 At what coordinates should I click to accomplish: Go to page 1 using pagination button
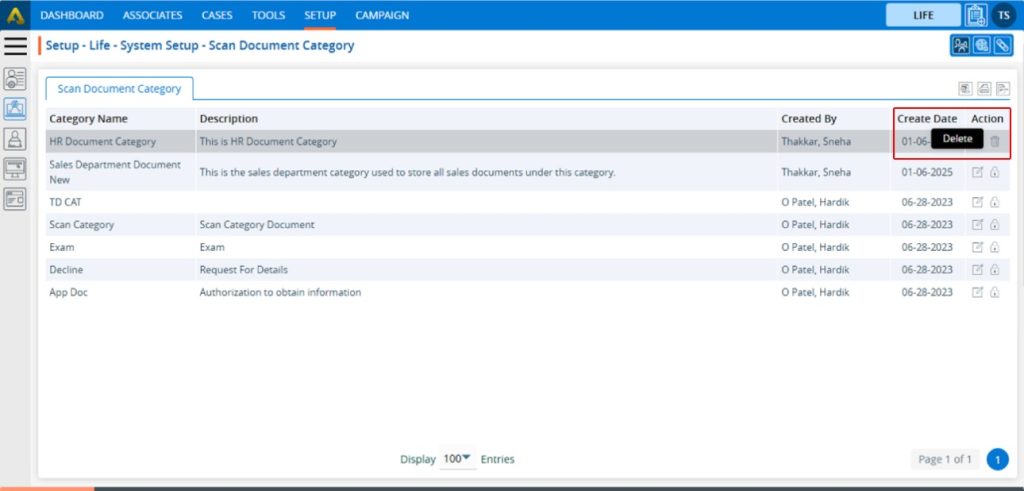tap(997, 459)
